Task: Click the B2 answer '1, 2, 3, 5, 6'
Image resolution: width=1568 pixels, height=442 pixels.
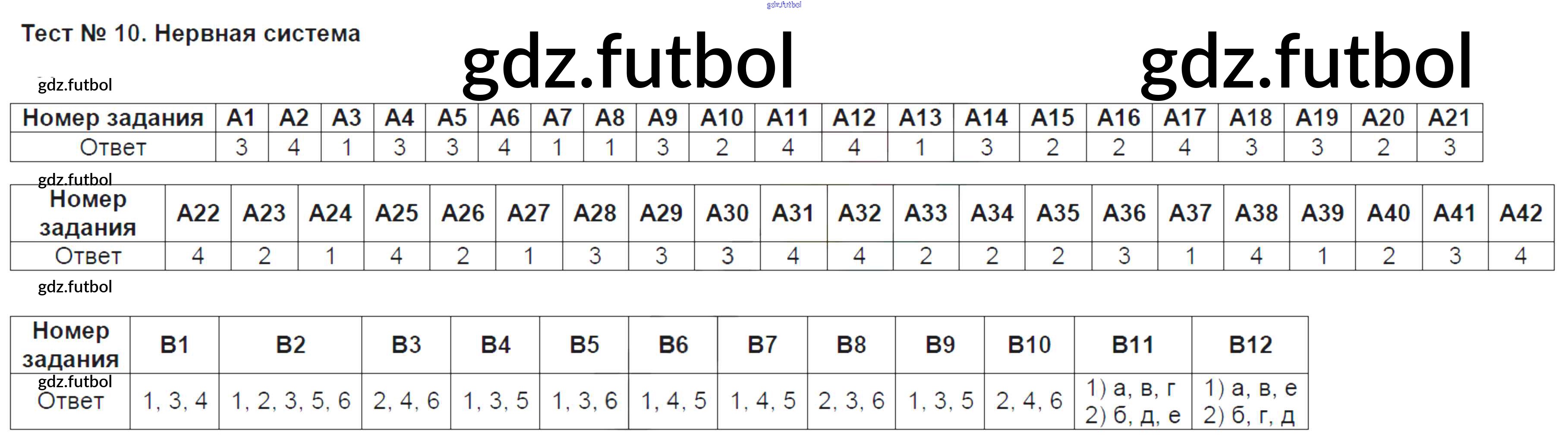Action: [x=290, y=401]
